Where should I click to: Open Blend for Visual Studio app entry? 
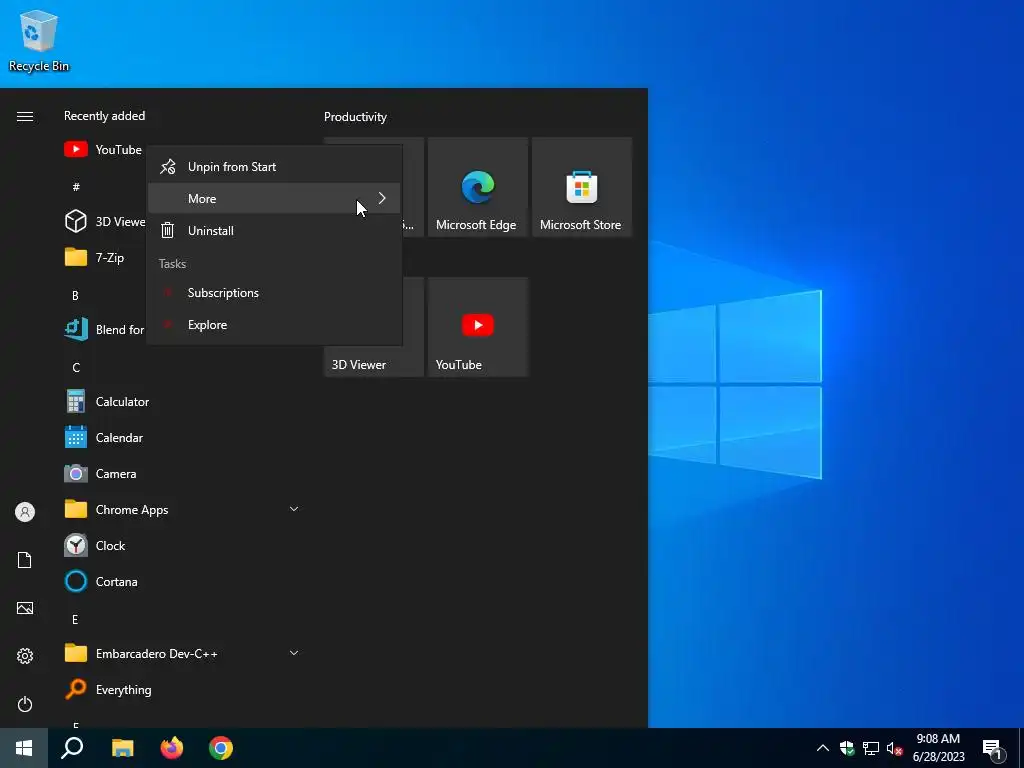[x=104, y=329]
